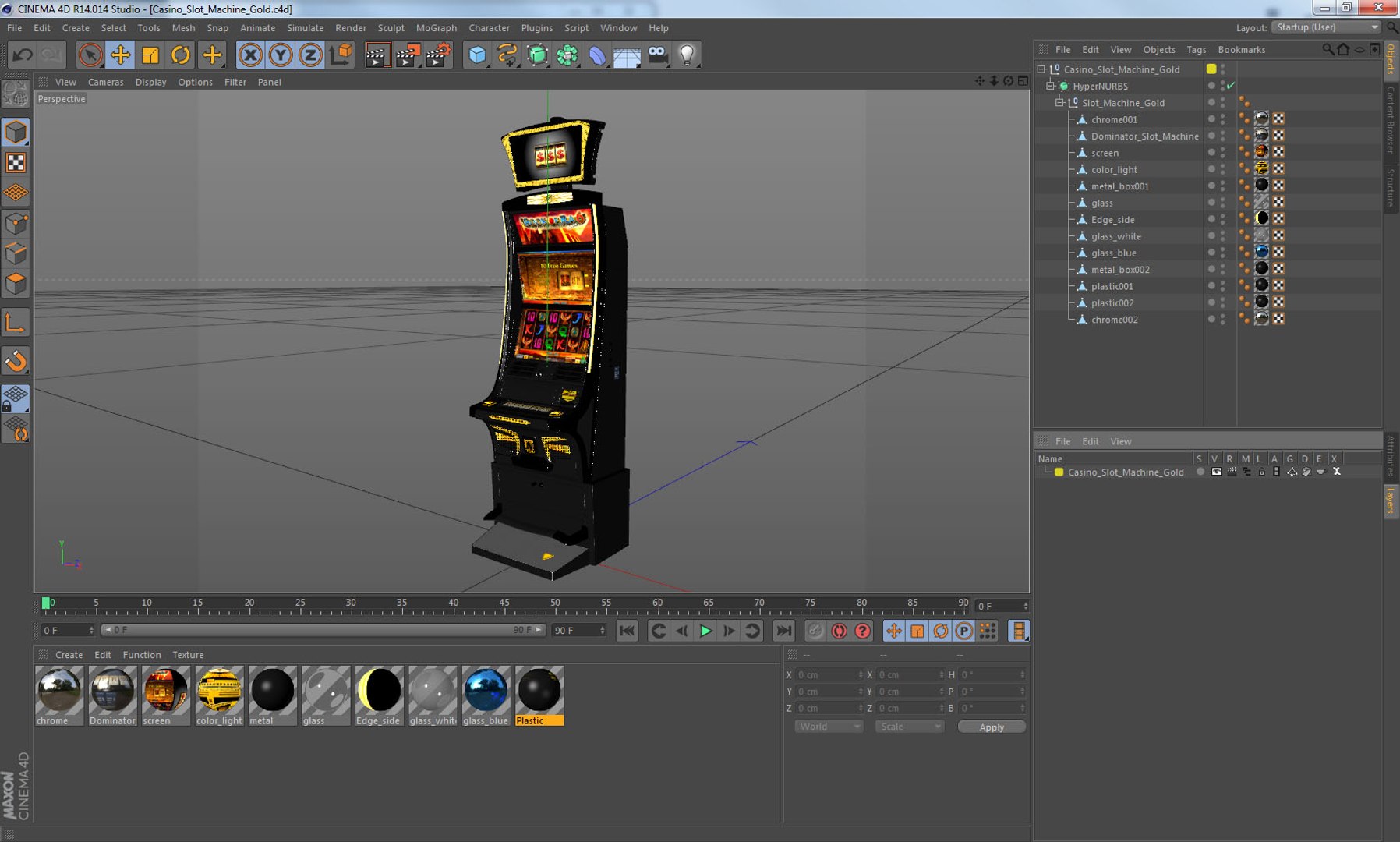Click the Undo arrow icon
Image resolution: width=1400 pixels, height=842 pixels.
click(x=23, y=55)
